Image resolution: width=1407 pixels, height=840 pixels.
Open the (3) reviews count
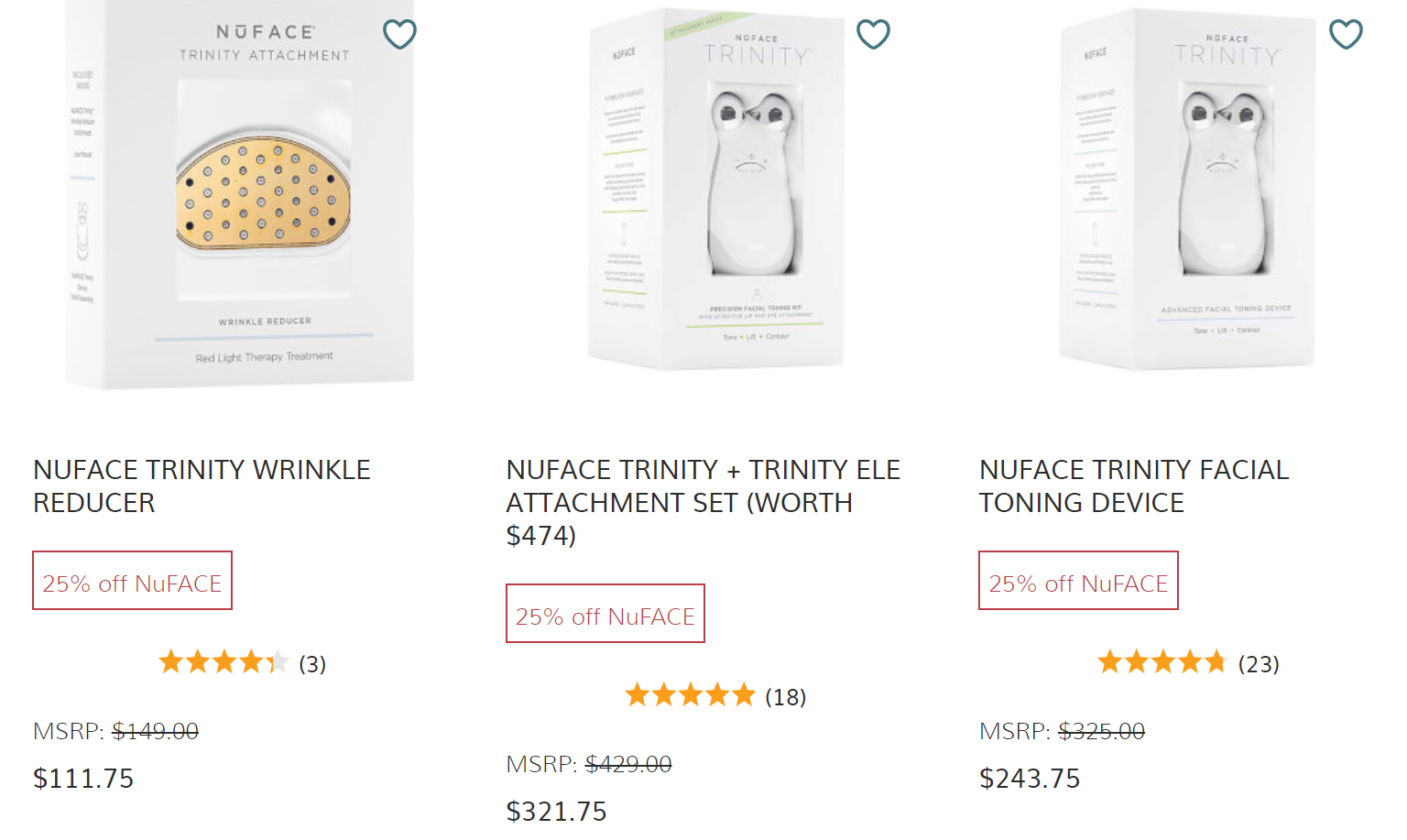pos(312,664)
